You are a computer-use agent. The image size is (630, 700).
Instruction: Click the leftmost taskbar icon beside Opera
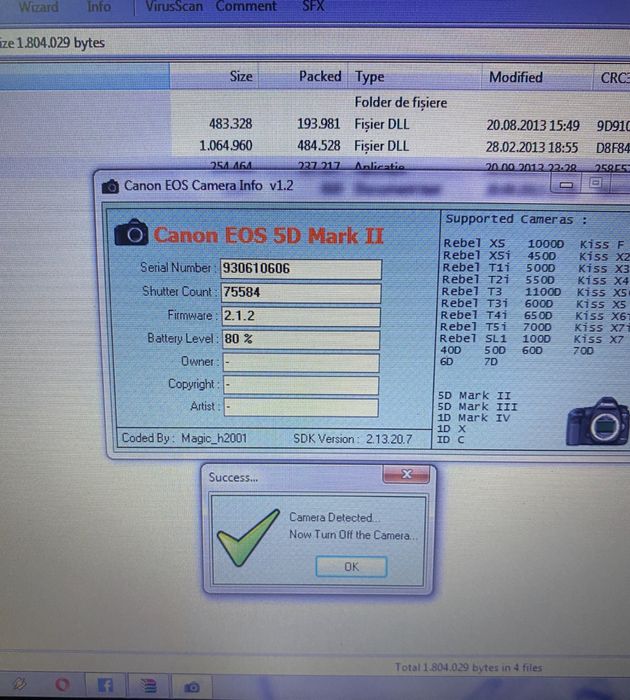(x=20, y=683)
